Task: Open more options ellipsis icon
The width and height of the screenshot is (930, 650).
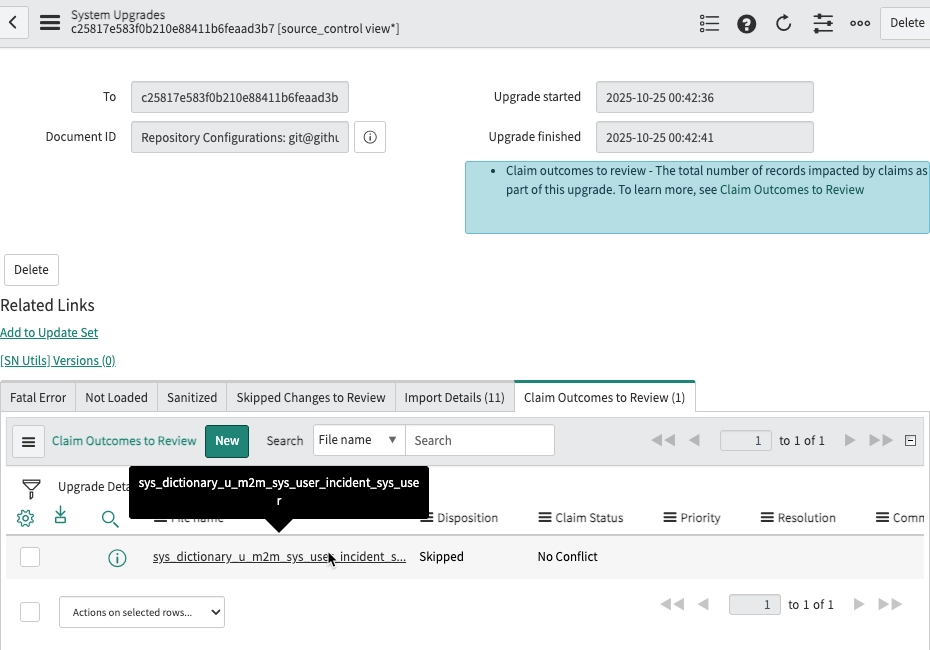Action: click(860, 23)
